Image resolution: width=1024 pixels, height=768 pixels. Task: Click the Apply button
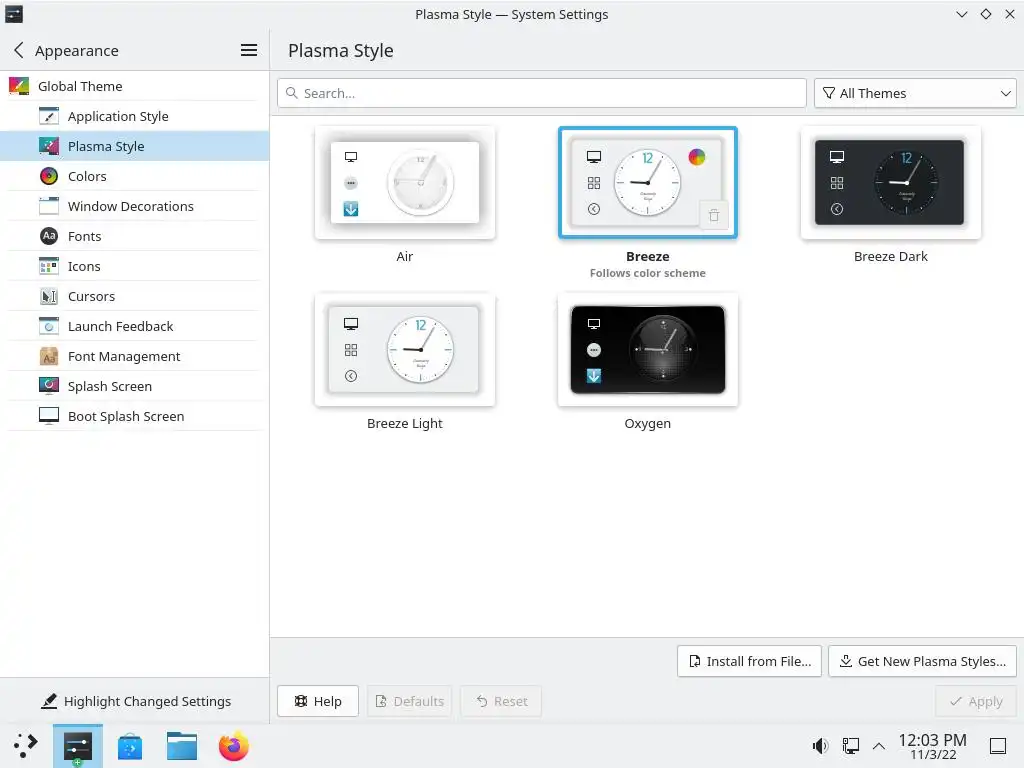click(x=976, y=701)
